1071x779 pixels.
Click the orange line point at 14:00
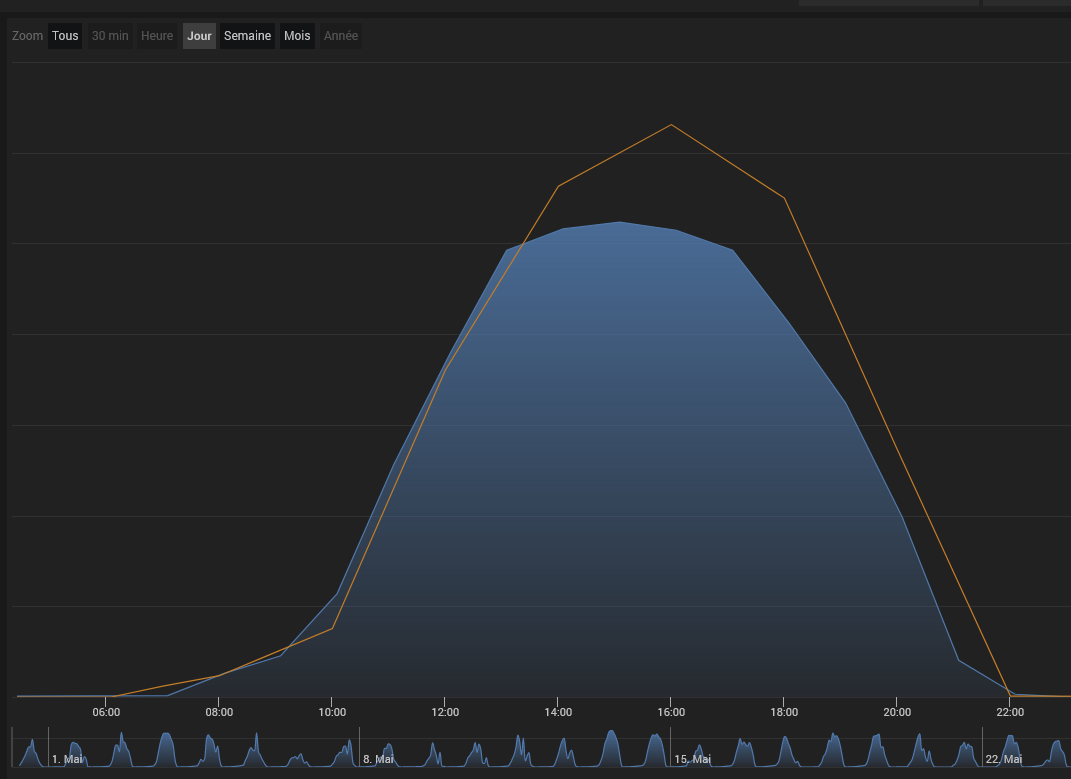(x=558, y=186)
